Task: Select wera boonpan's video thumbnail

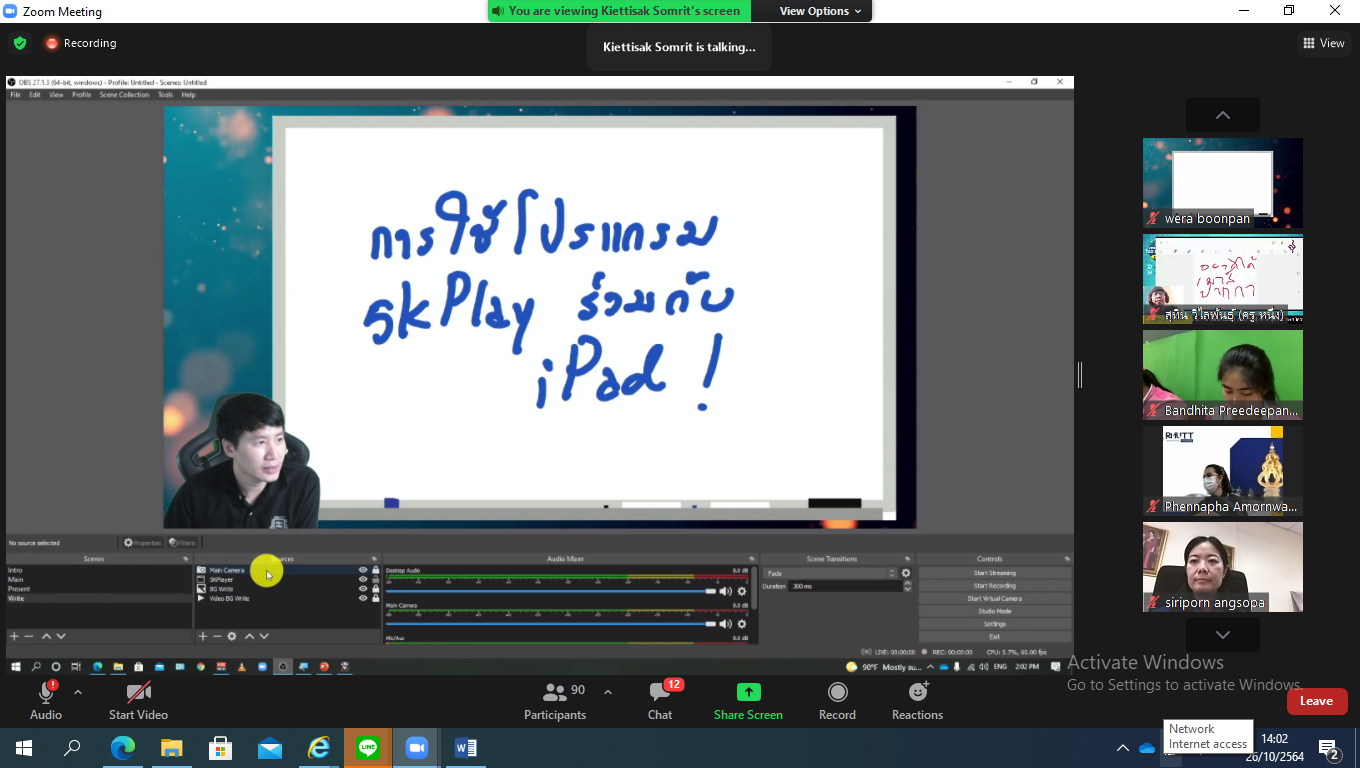Action: click(x=1223, y=183)
